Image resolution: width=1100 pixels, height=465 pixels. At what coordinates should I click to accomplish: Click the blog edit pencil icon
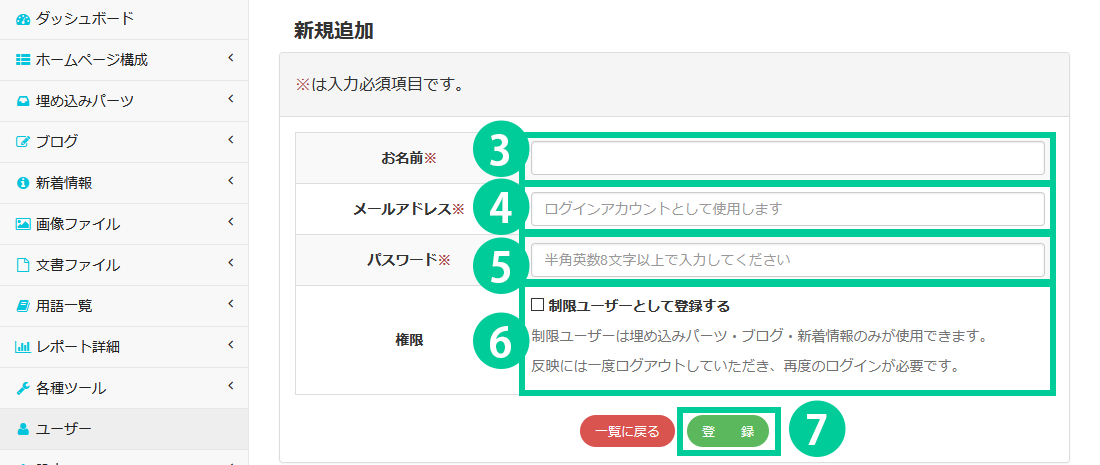23,142
